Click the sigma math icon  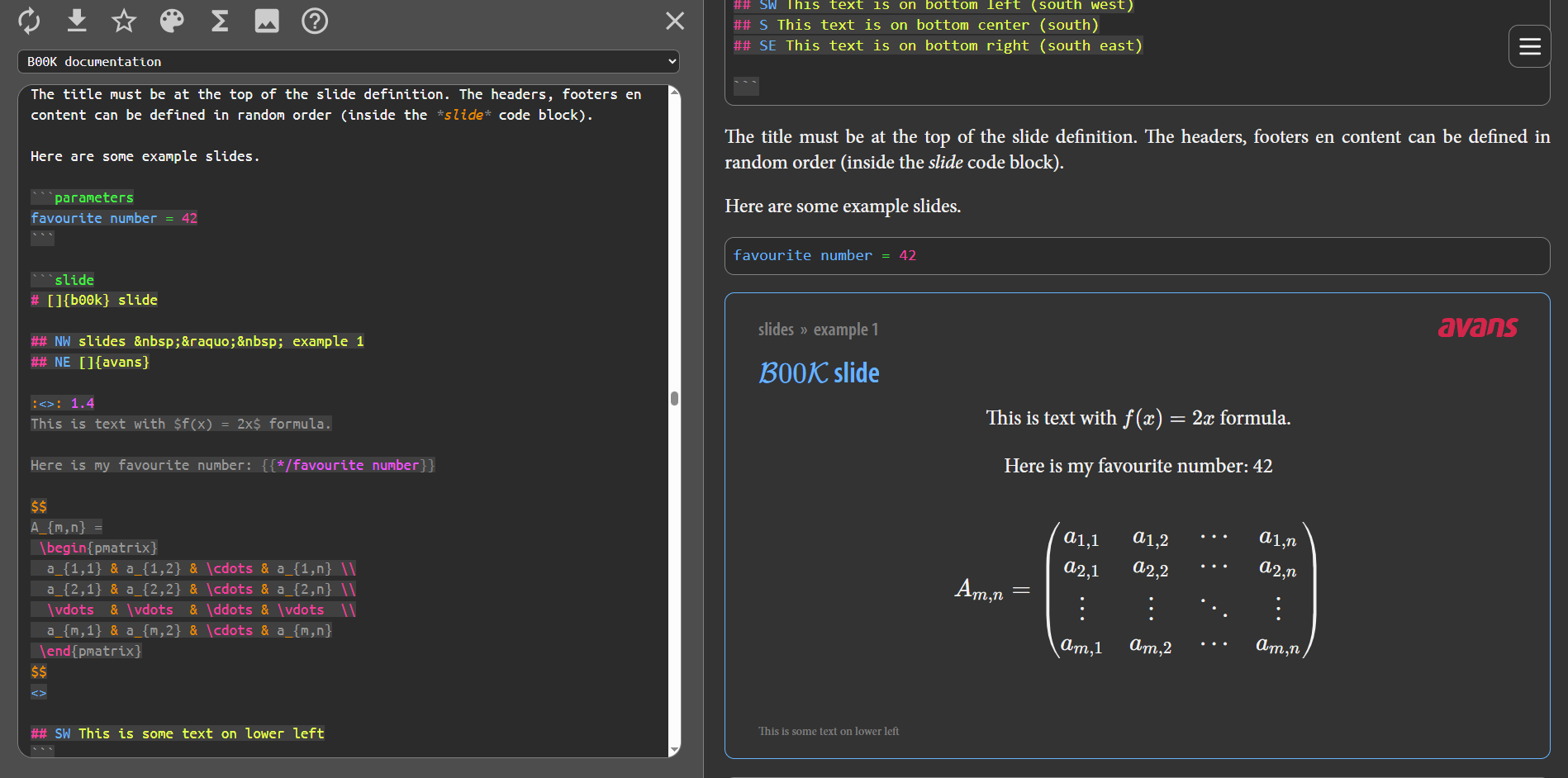point(220,21)
